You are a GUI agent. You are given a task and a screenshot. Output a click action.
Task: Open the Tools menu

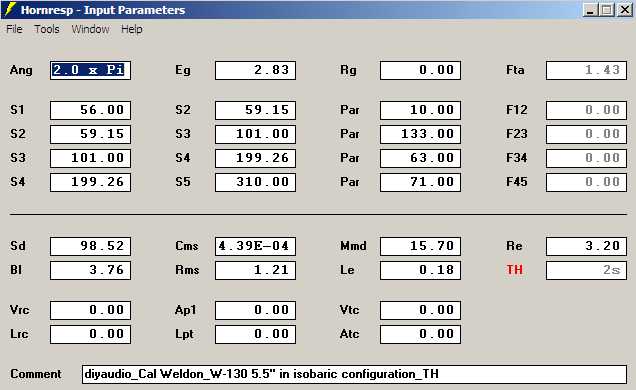pos(47,29)
